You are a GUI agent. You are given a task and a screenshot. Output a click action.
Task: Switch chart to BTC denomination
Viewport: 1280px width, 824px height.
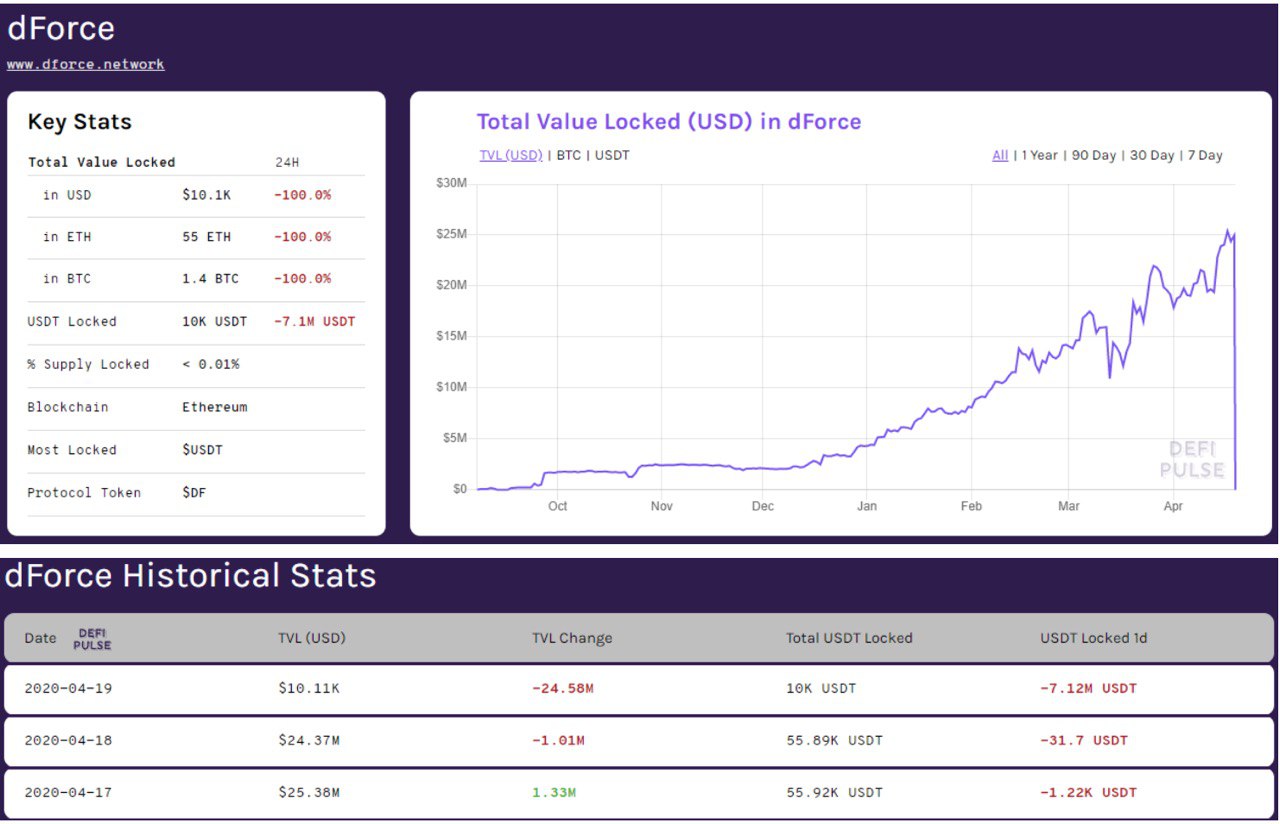pyautogui.click(x=569, y=155)
